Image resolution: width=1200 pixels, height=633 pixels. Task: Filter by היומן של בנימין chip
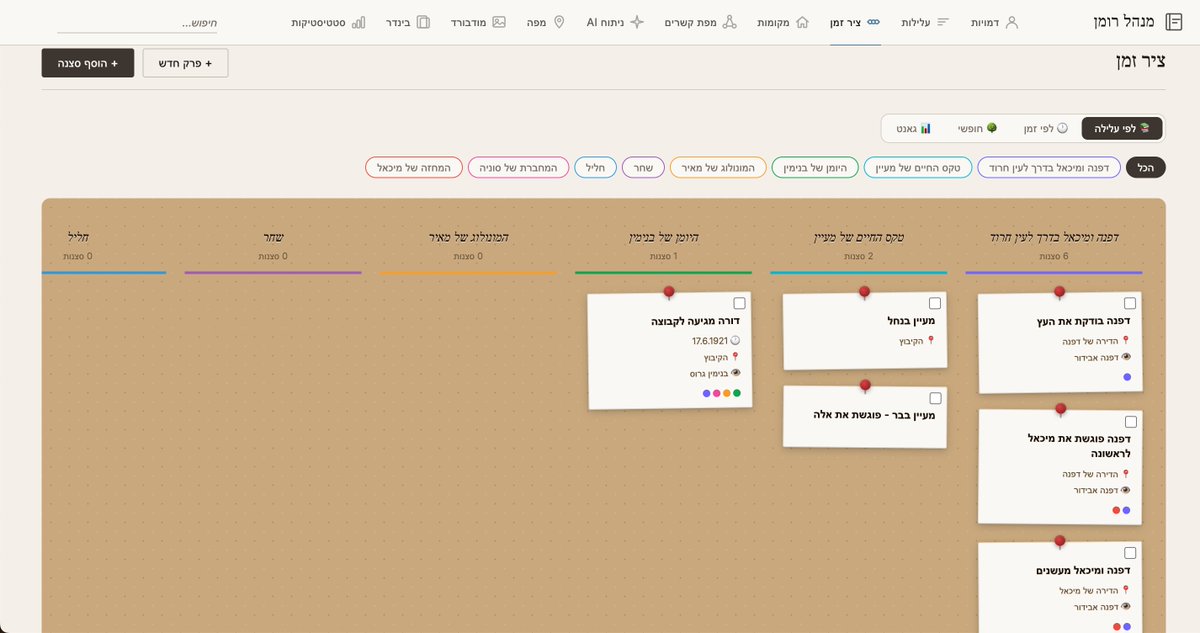pyautogui.click(x=815, y=167)
